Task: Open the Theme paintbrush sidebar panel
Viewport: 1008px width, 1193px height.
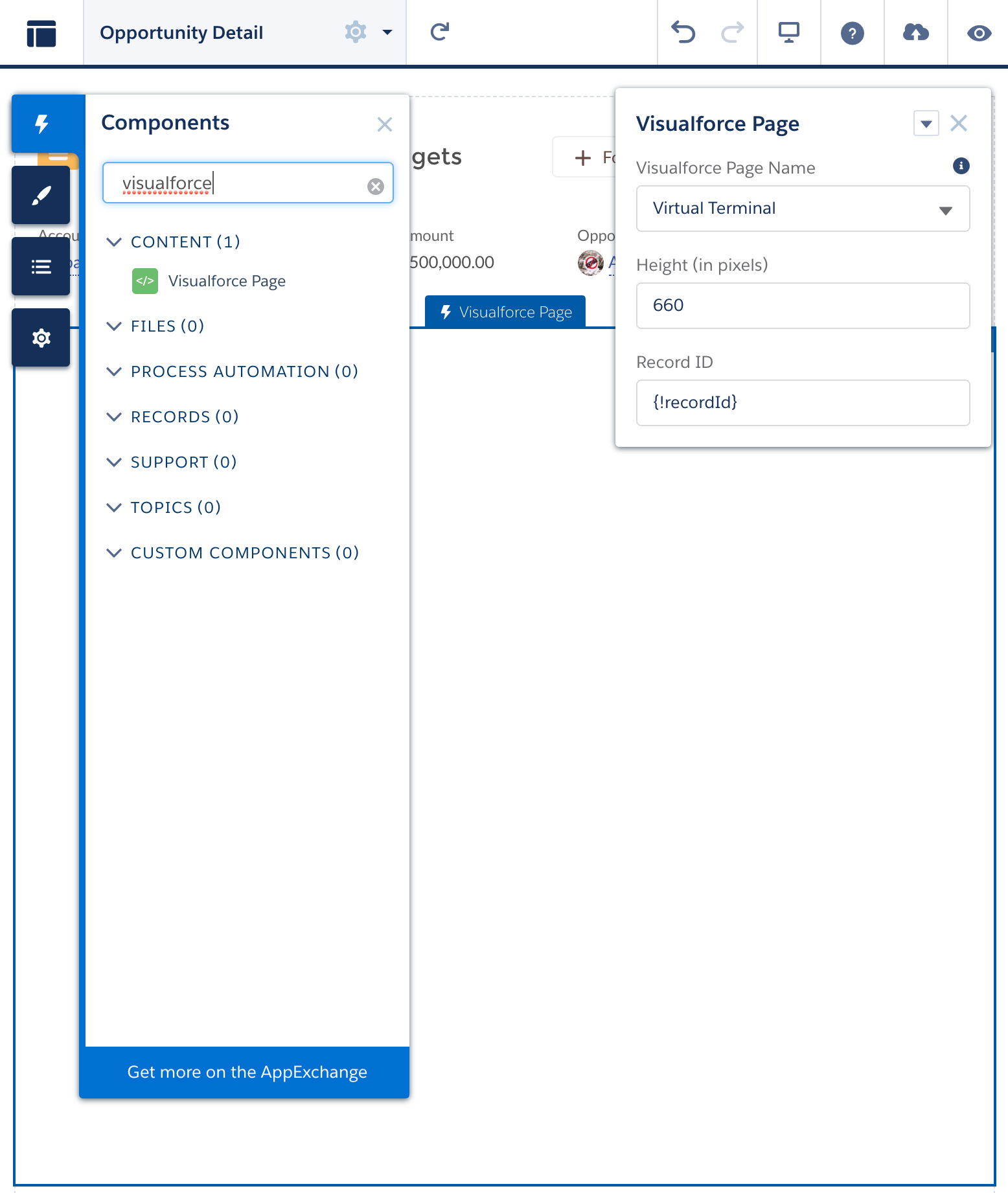Action: pyautogui.click(x=41, y=195)
